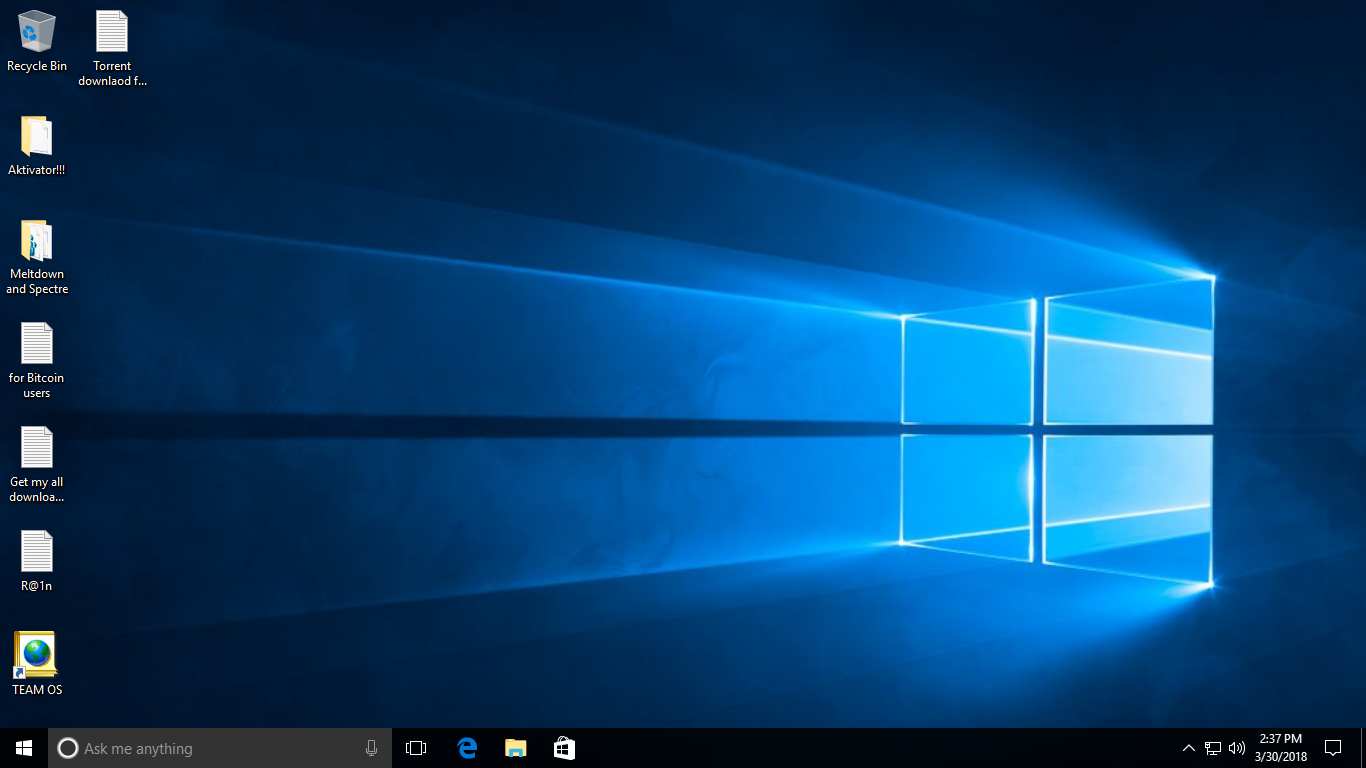Select the 'for Bitcoin users' text file
Viewport: 1366px width, 768px height.
[37, 361]
